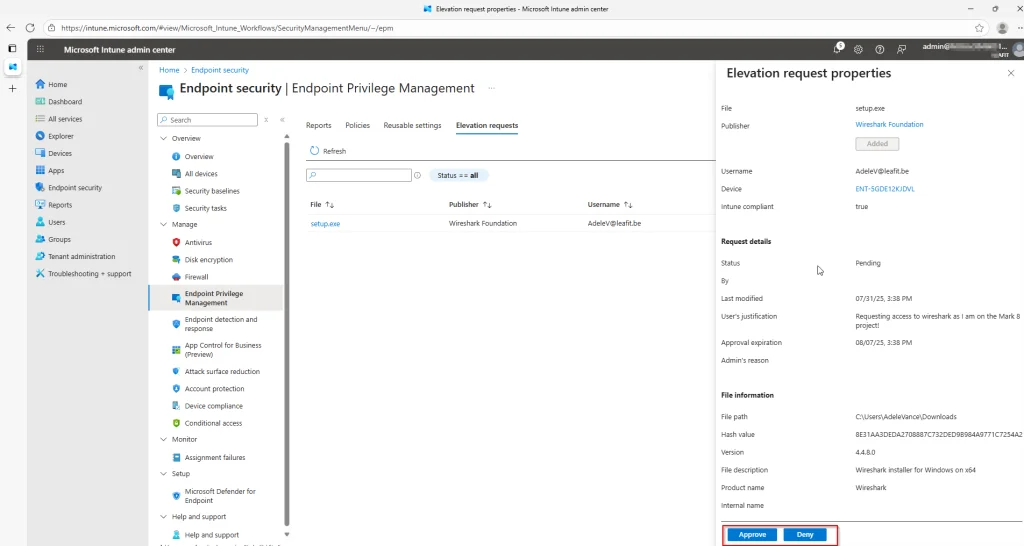Viewport: 1024px width, 546px height.
Task: Open Disk encryption icon in menu
Action: (176, 259)
